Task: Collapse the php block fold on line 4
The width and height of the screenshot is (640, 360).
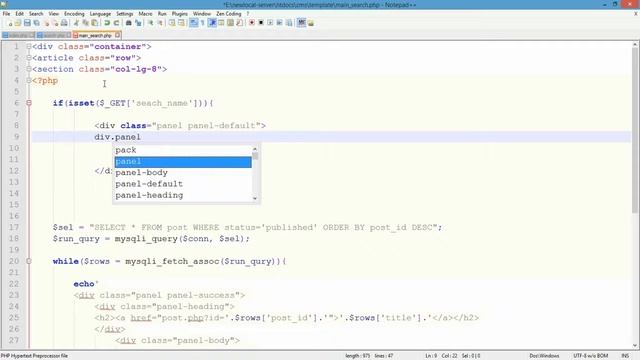Action: [x=29, y=81]
